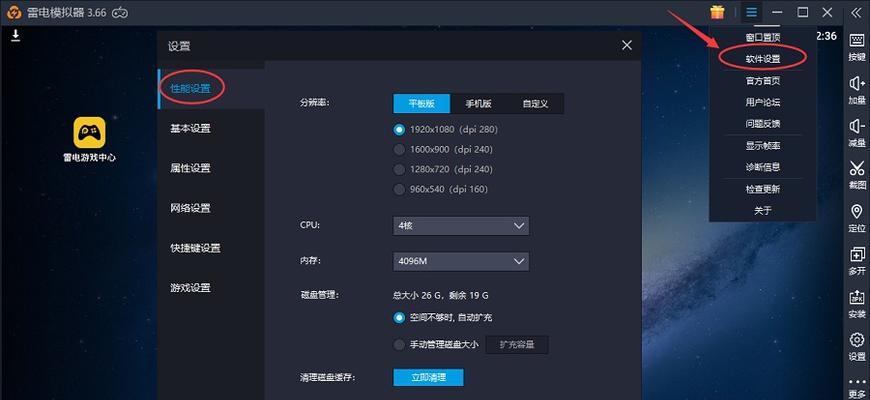Open the hamburger menu in title bar
This screenshot has width=870, height=400.
coord(751,12)
